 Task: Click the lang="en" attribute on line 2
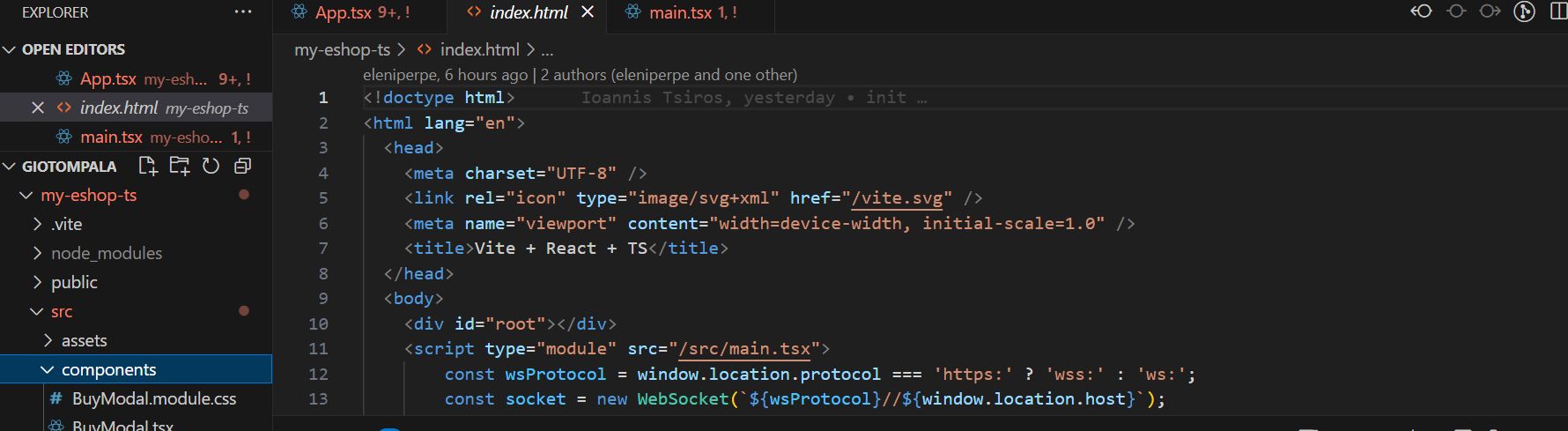click(470, 123)
